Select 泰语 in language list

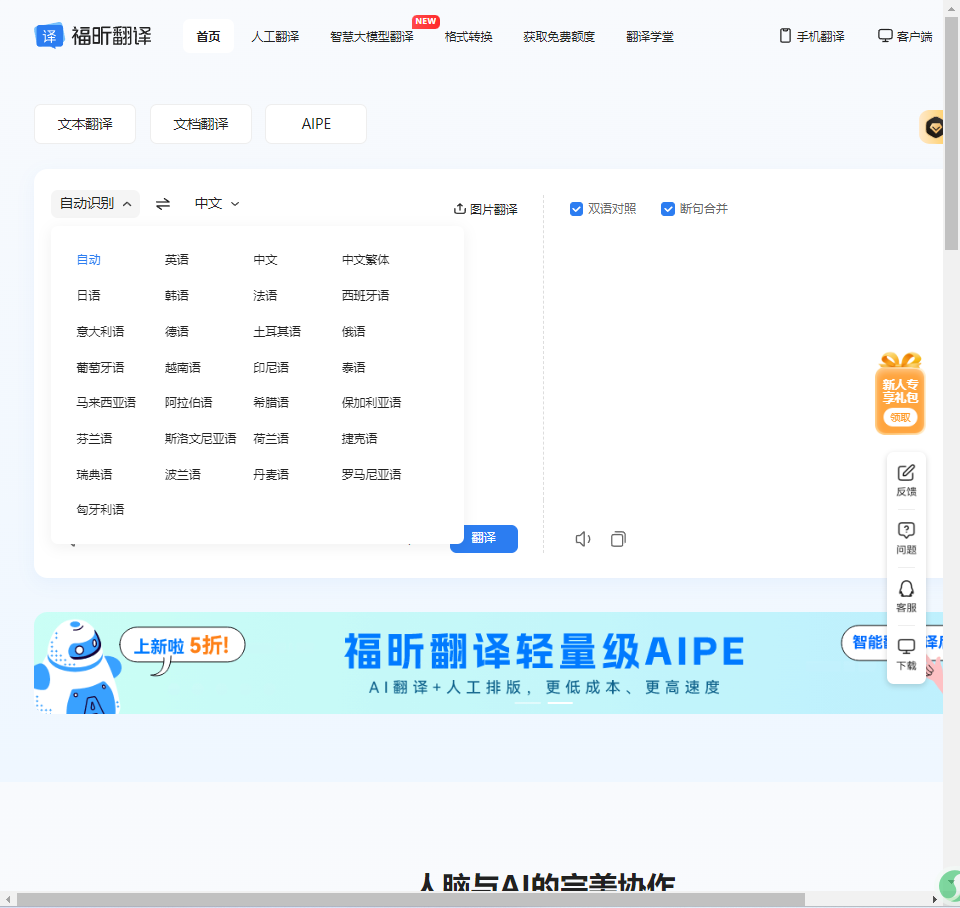pyautogui.click(x=353, y=367)
